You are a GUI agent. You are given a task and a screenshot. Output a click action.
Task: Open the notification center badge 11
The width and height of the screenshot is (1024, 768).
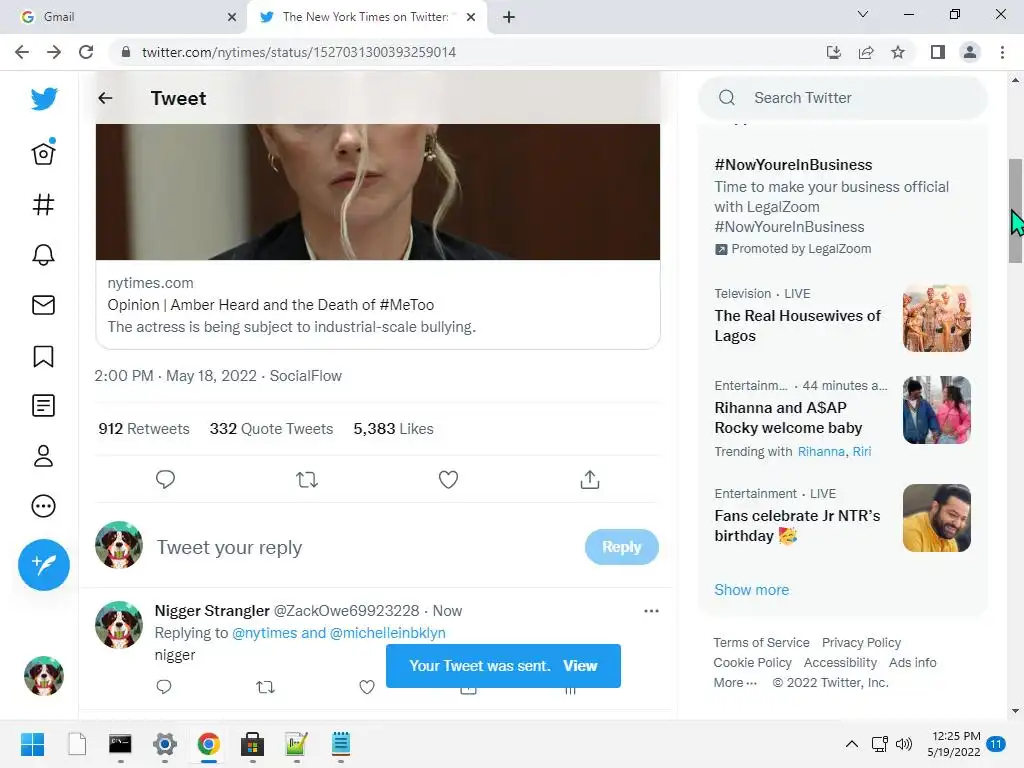(996, 744)
